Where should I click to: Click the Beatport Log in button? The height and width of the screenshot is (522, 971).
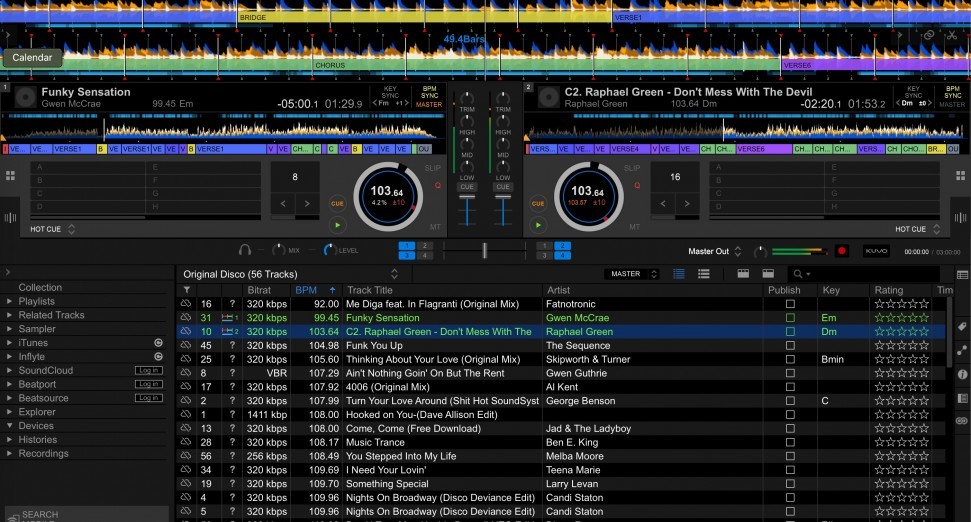[x=149, y=384]
